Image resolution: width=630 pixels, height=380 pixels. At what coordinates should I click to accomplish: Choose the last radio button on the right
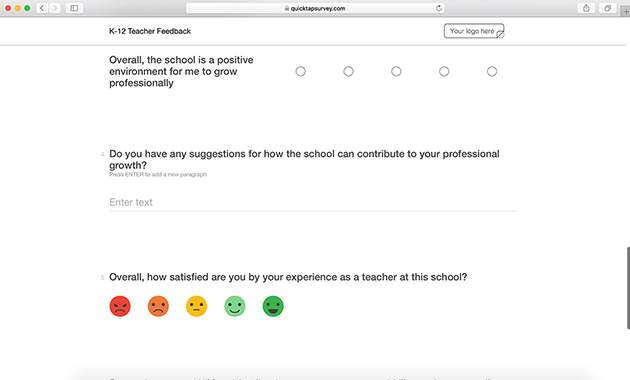[492, 72]
